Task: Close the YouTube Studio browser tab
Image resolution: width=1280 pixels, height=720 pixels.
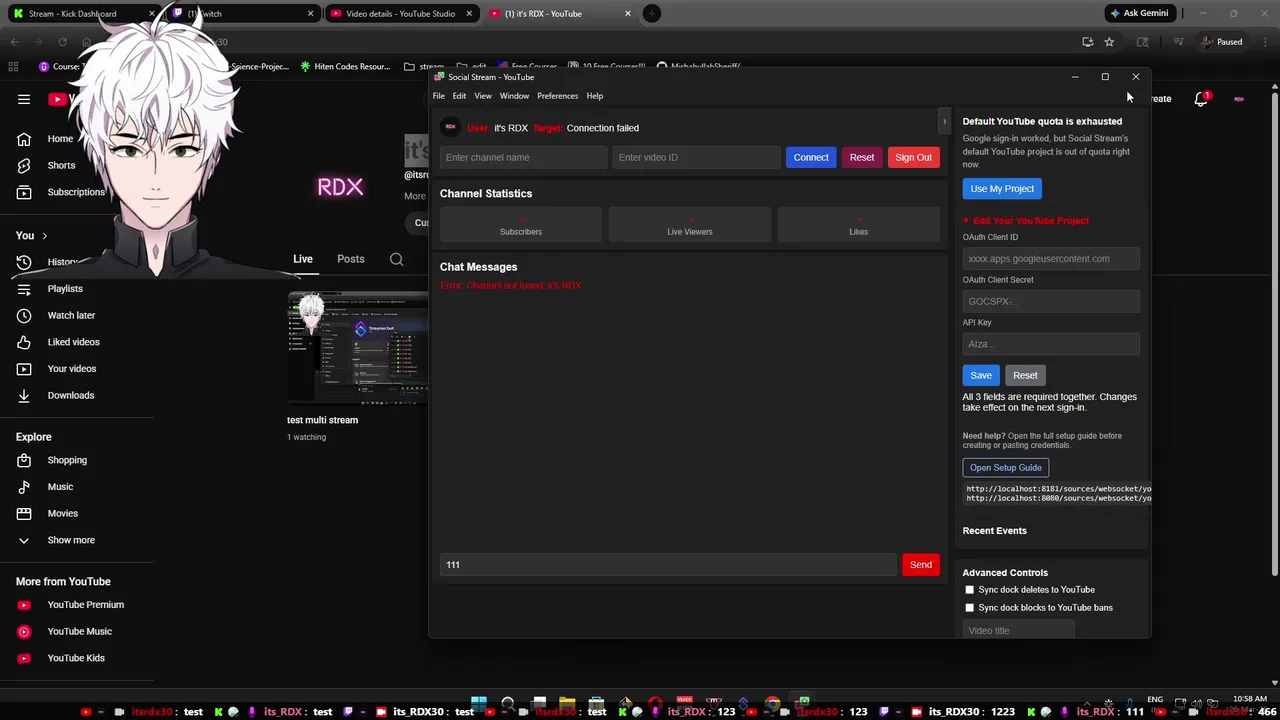Action: (x=469, y=14)
